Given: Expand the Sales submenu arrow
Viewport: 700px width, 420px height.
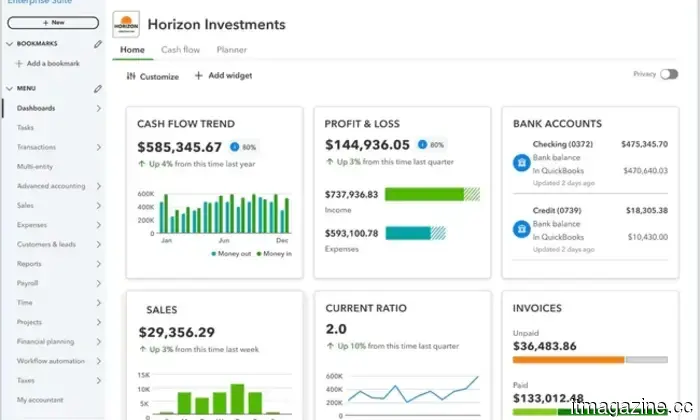Looking at the screenshot, I should (97, 205).
